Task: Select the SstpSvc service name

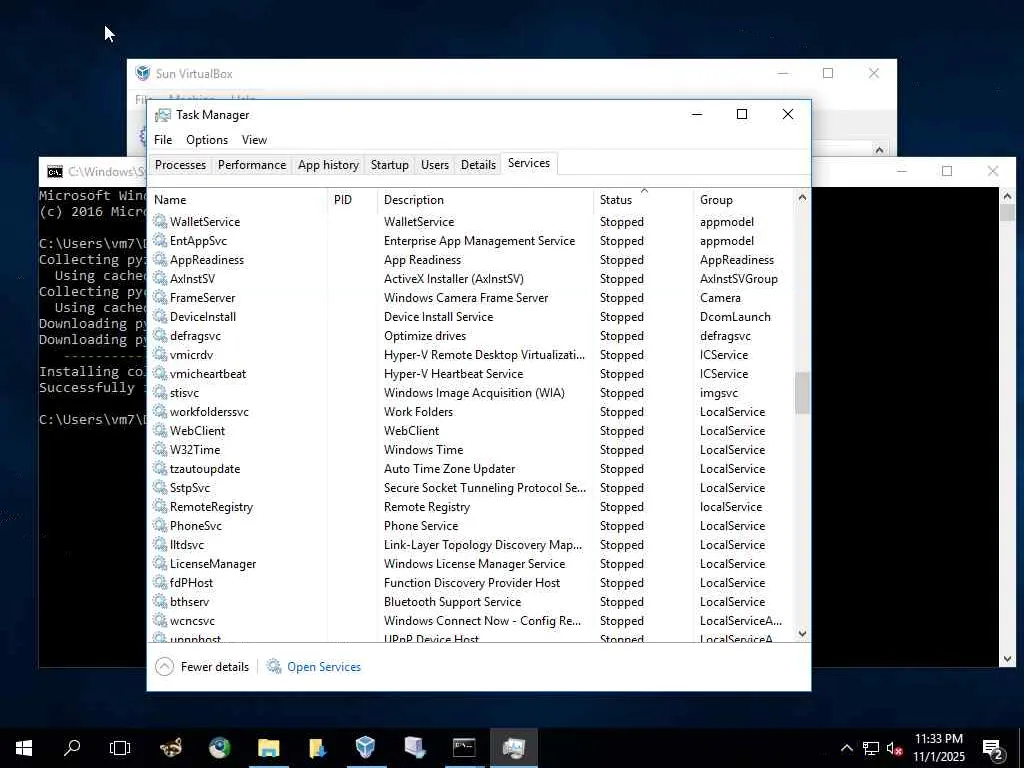Action: [190, 487]
